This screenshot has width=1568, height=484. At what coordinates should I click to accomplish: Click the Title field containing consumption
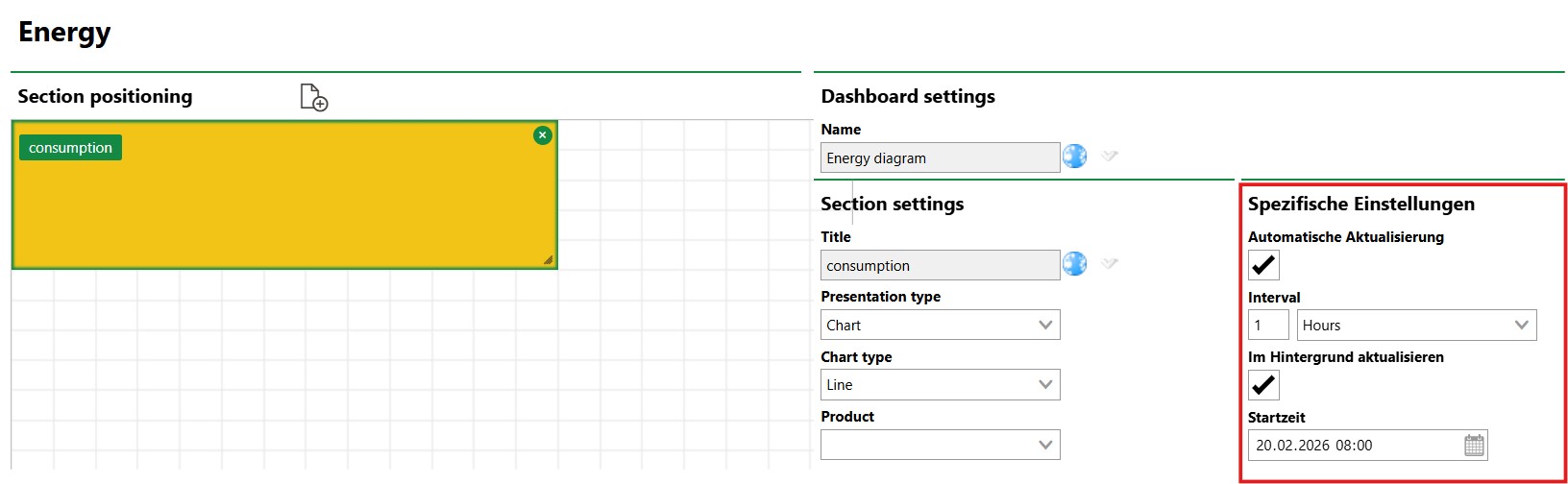tap(941, 265)
